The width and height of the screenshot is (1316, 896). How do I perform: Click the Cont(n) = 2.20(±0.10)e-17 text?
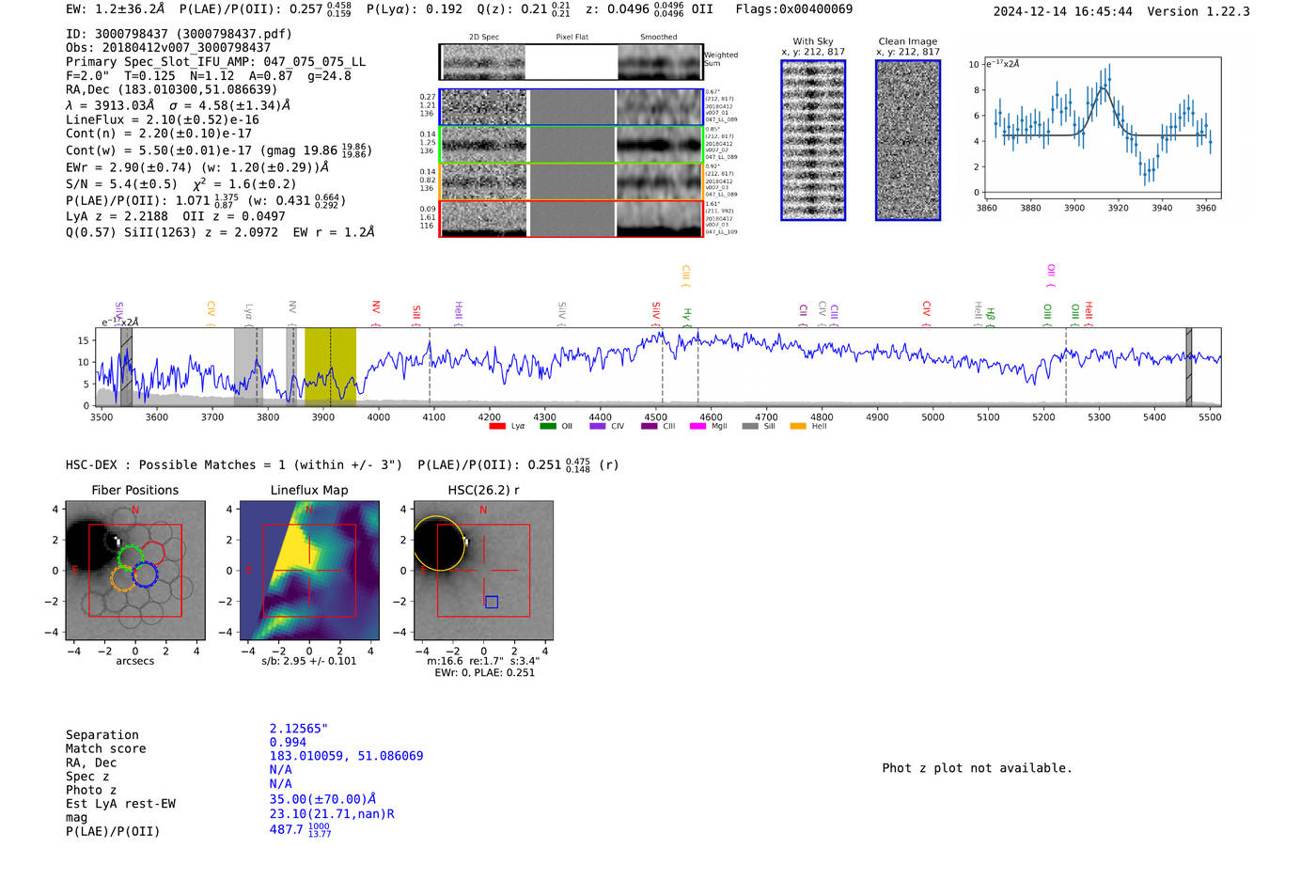[x=159, y=134]
